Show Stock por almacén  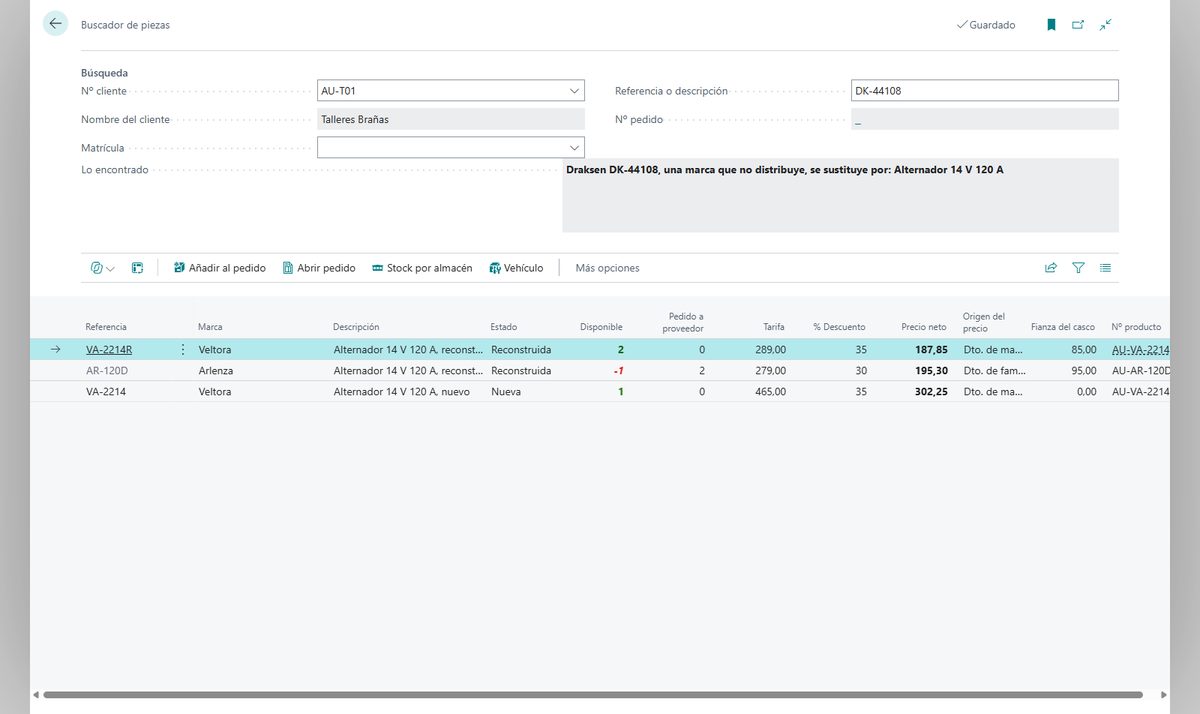click(x=422, y=268)
